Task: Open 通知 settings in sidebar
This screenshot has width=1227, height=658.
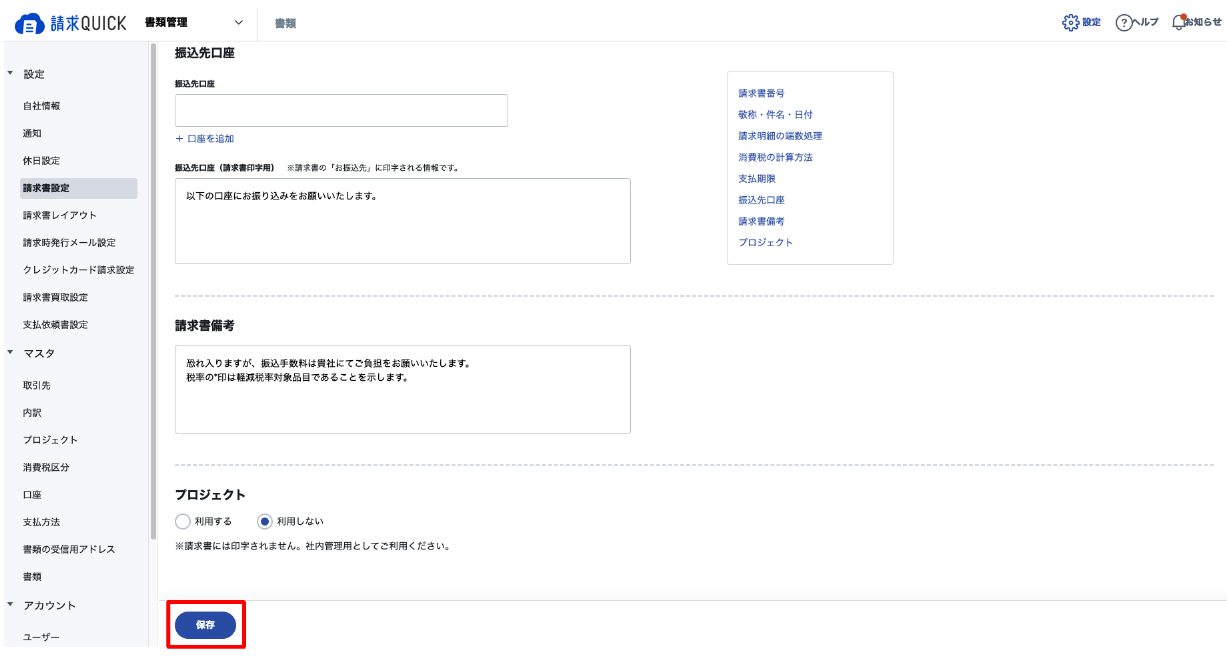Action: [x=32, y=133]
